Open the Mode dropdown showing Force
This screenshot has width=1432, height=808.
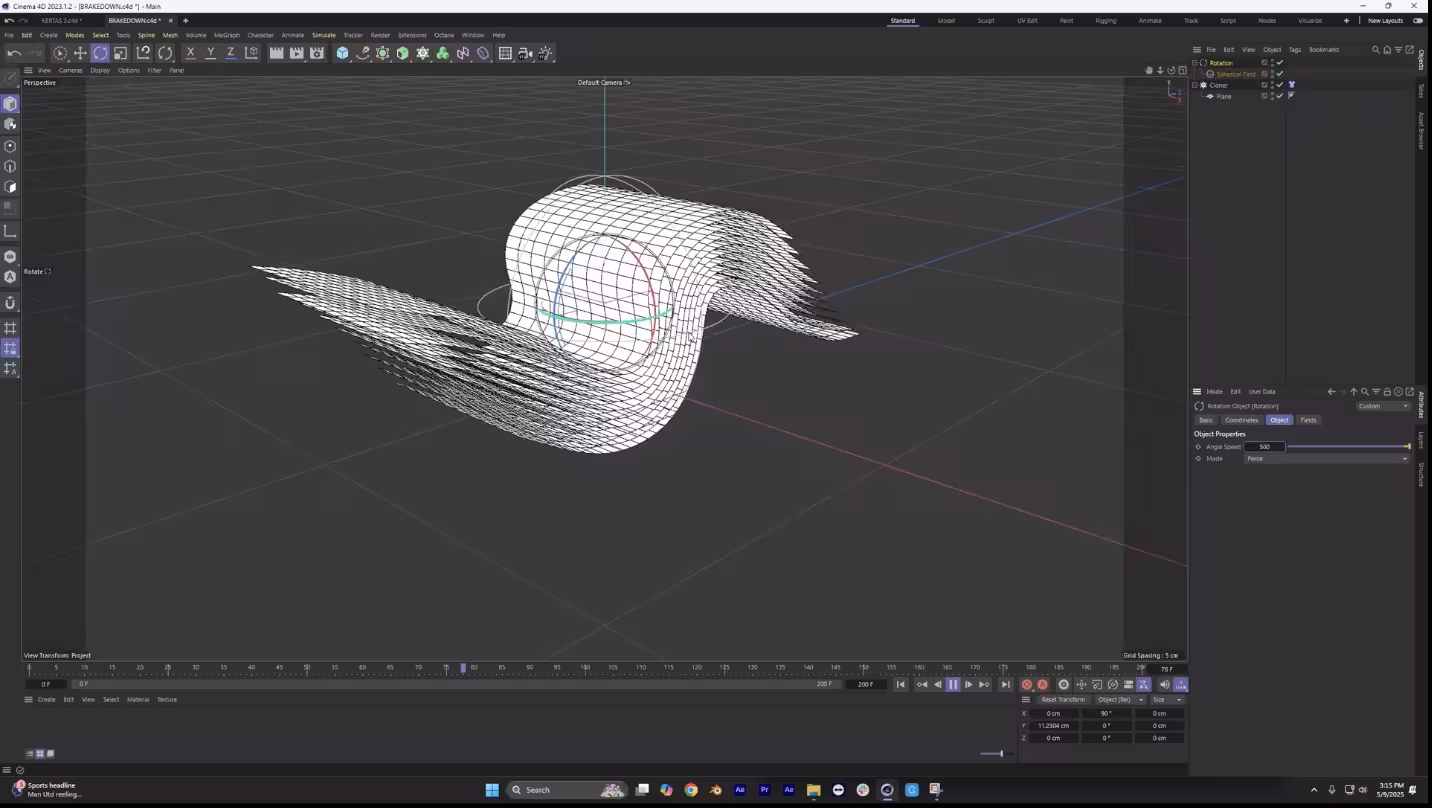(x=1326, y=459)
